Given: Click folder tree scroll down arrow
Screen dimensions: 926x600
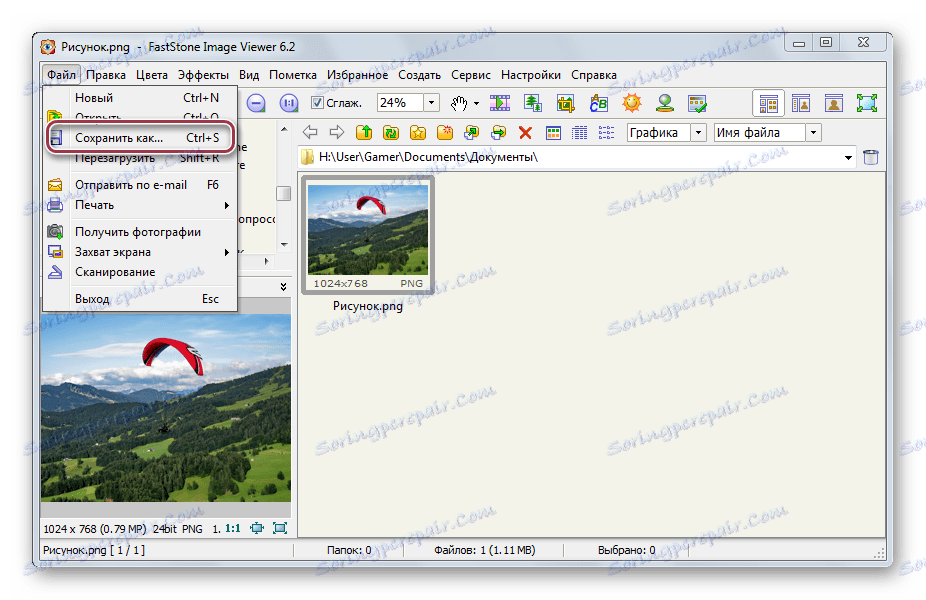Looking at the screenshot, I should pyautogui.click(x=284, y=244).
